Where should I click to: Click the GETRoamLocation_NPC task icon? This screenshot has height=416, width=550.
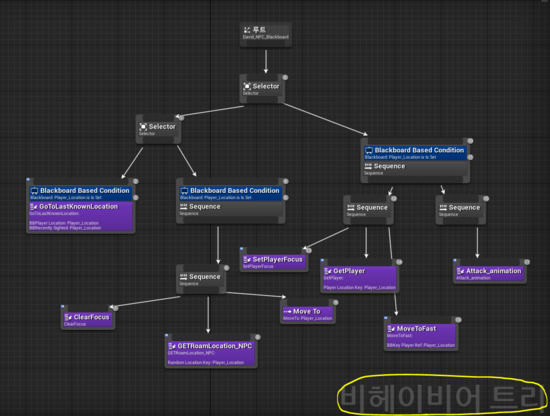coord(172,346)
